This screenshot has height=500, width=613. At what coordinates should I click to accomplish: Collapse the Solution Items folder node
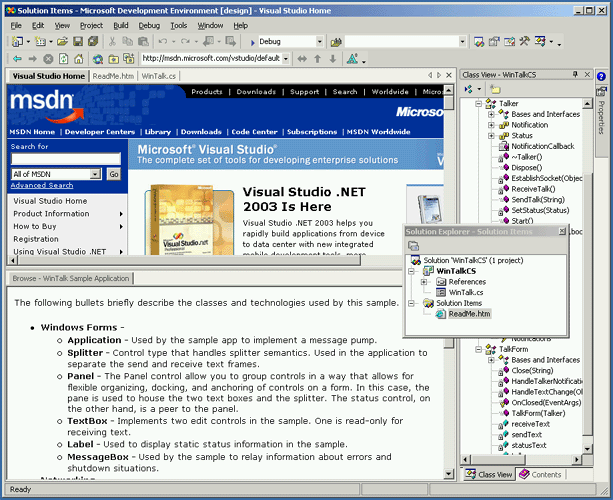[411, 303]
